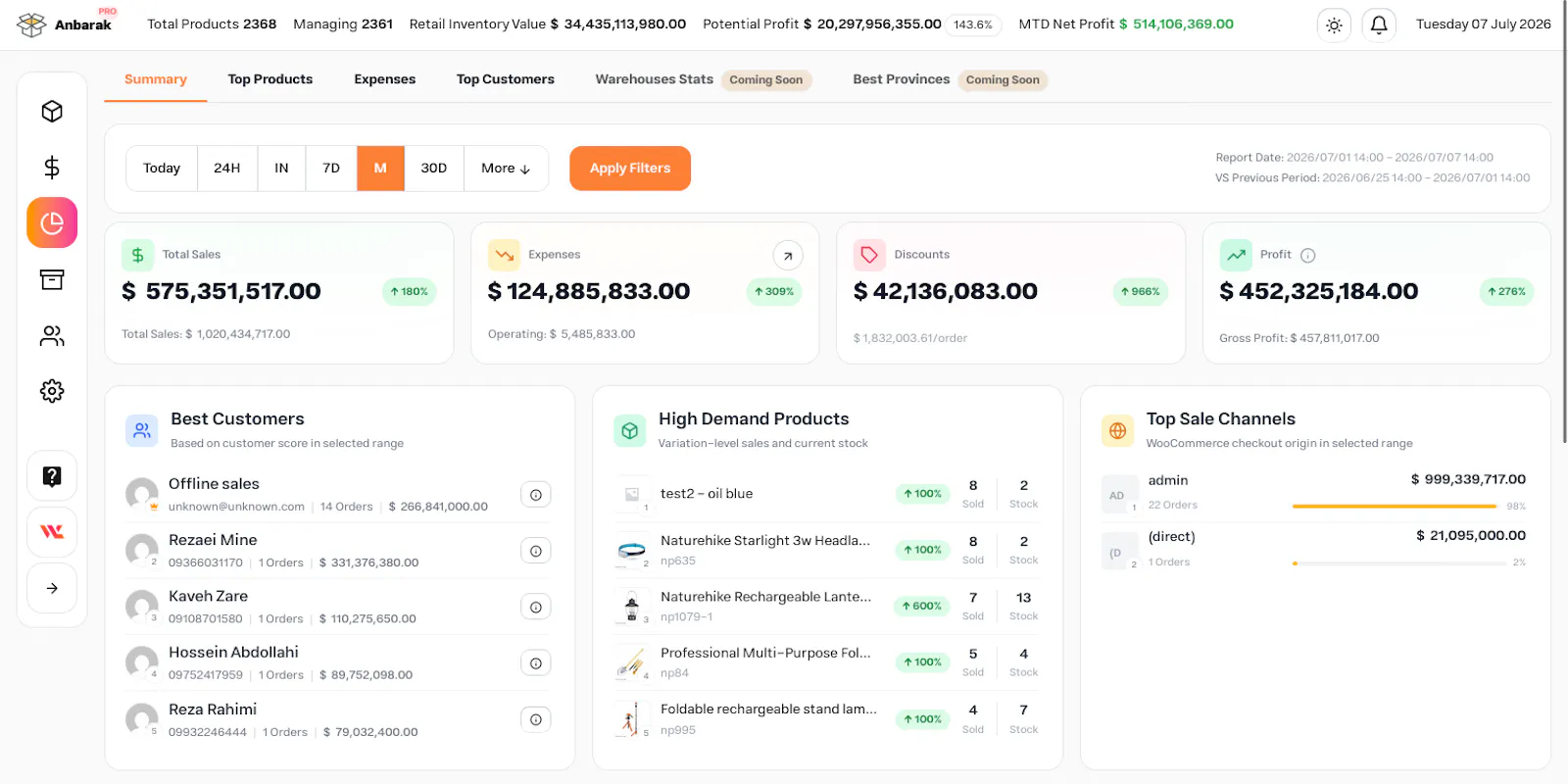Viewport: 1568px width, 784px height.
Task: Click the Total Sales dollar icon
Action: pyautogui.click(x=138, y=255)
